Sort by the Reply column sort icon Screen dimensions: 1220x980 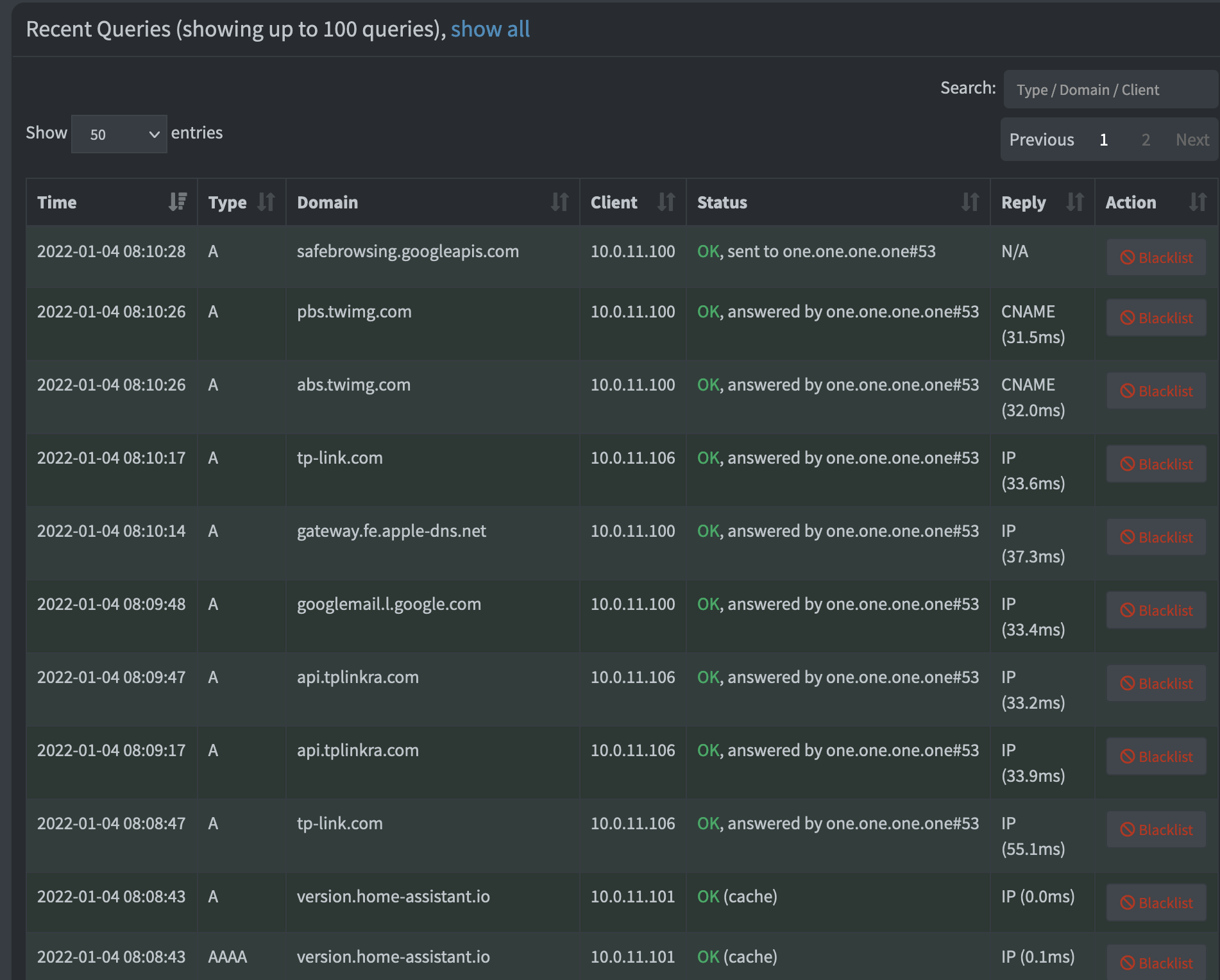tap(1075, 202)
